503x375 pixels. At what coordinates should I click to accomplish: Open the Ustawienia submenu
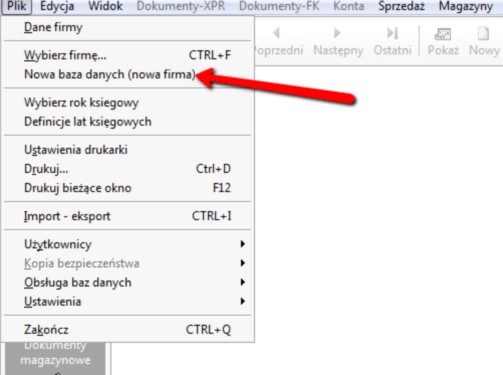128,302
